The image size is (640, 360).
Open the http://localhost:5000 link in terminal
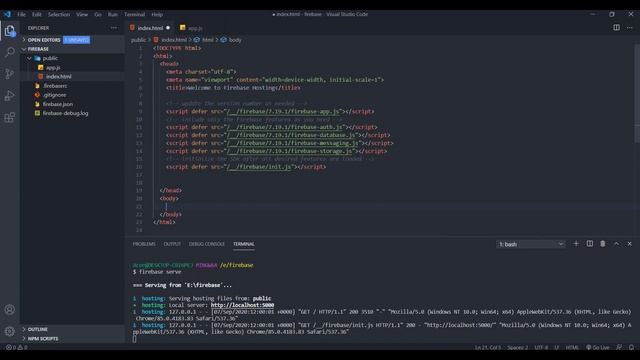242,305
